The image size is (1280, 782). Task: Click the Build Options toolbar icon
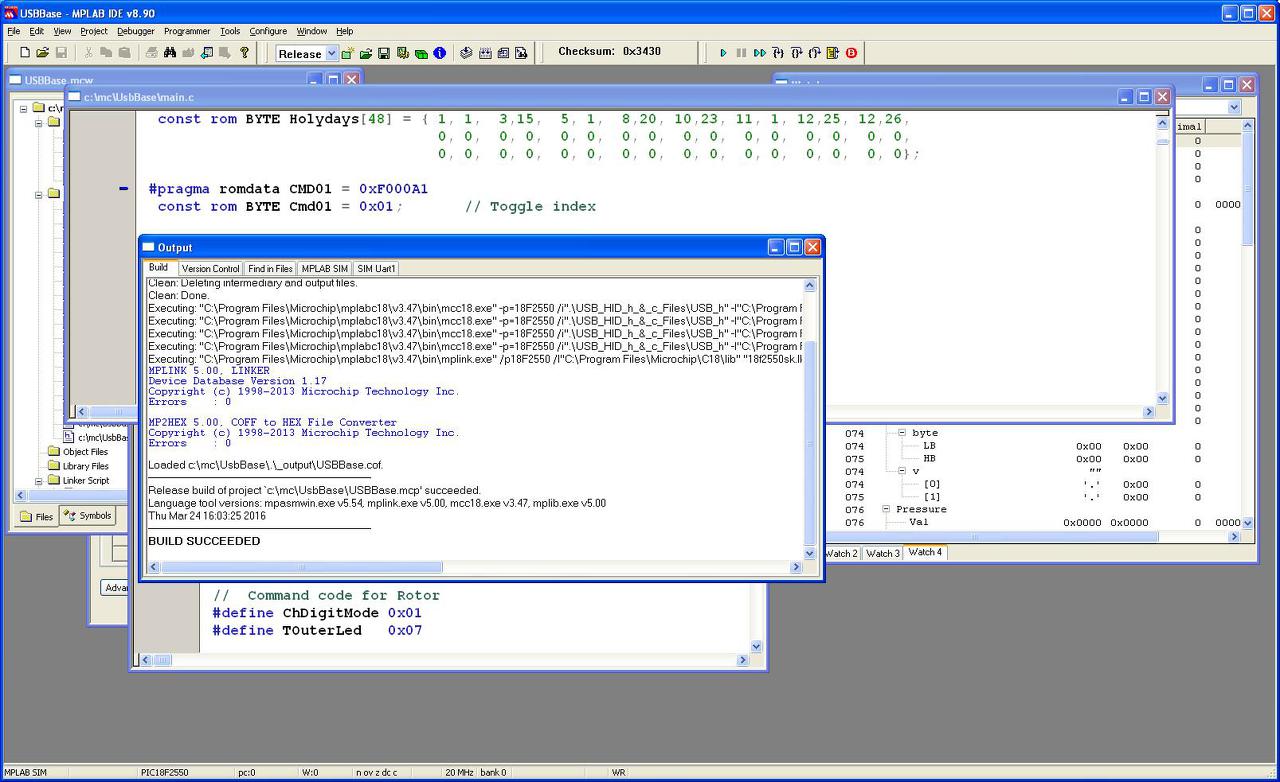tap(402, 53)
